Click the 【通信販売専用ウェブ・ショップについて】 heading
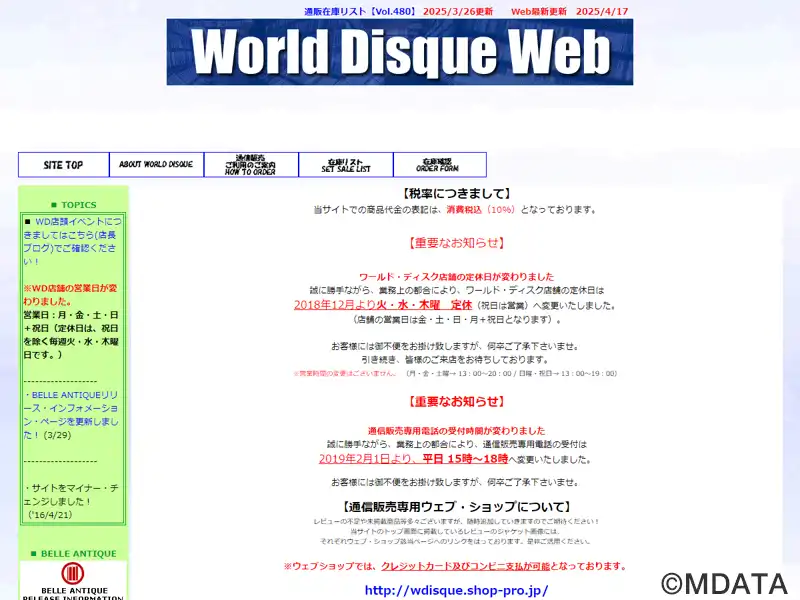This screenshot has height=600, width=800. pyautogui.click(x=457, y=507)
